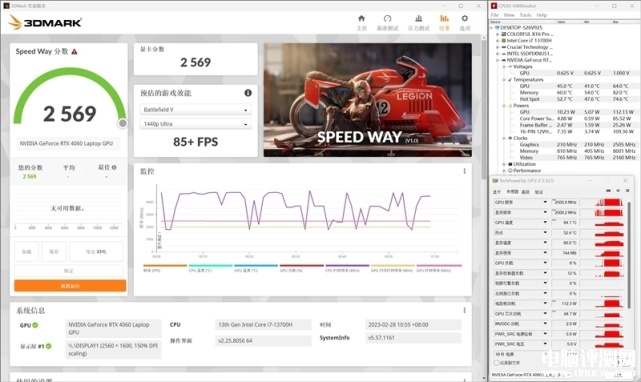
Task: Click the GPU-Z screenshot camera icon
Action: [x=608, y=191]
